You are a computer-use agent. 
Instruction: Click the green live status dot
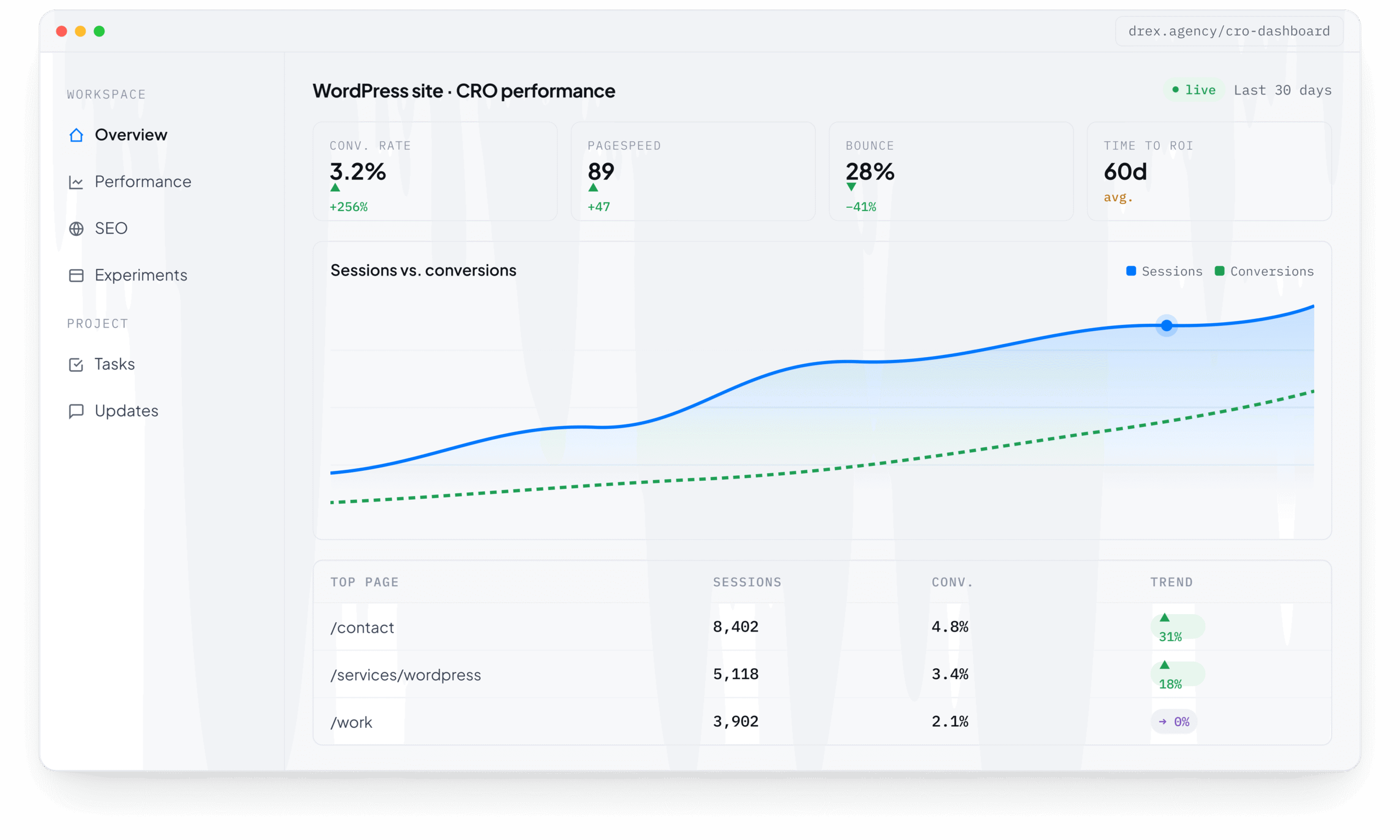tap(1175, 90)
